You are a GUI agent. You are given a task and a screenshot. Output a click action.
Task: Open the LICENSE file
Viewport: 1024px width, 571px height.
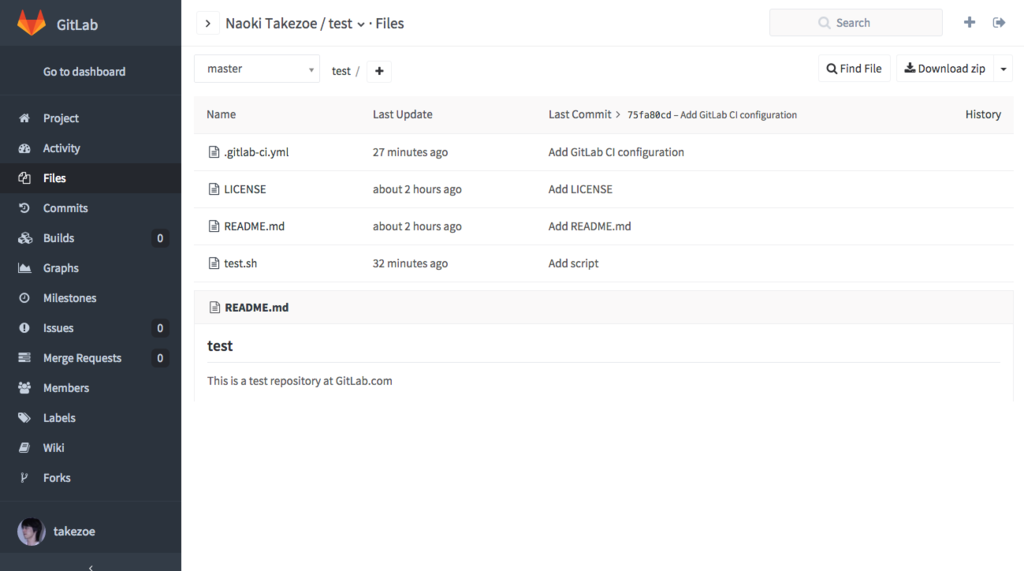(x=245, y=189)
